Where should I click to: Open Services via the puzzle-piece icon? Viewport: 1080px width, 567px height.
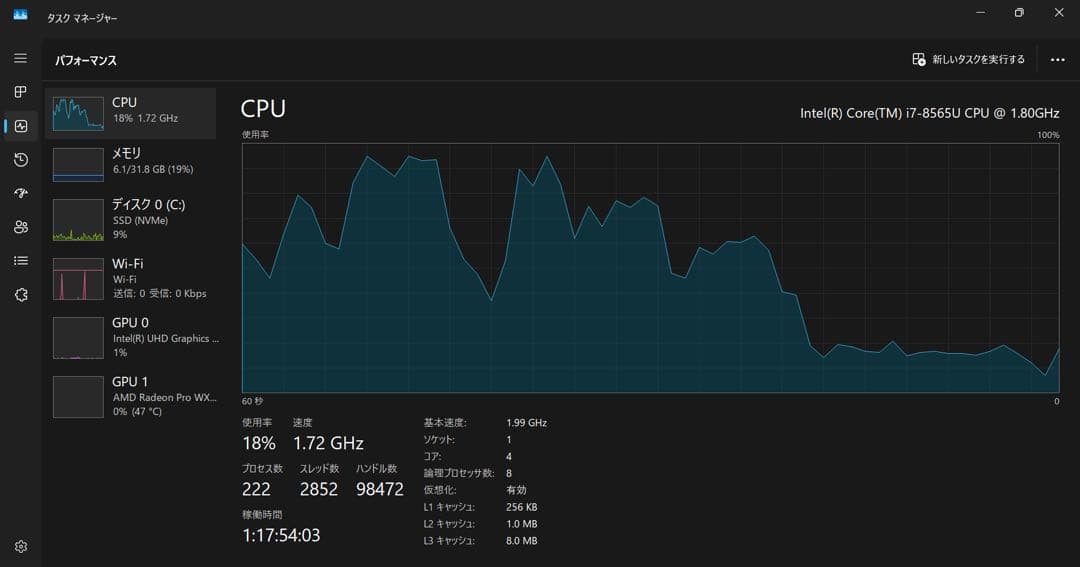[x=21, y=295]
